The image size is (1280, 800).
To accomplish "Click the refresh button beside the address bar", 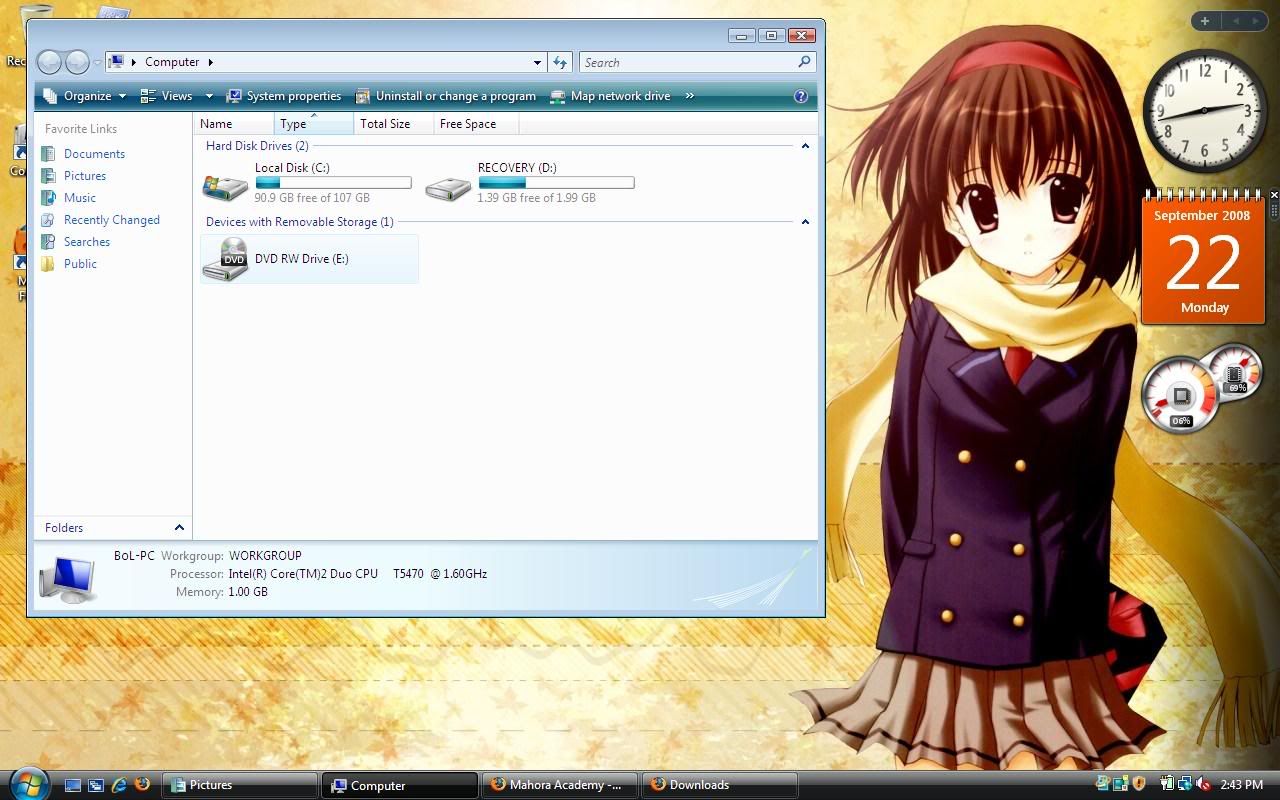I will [560, 62].
